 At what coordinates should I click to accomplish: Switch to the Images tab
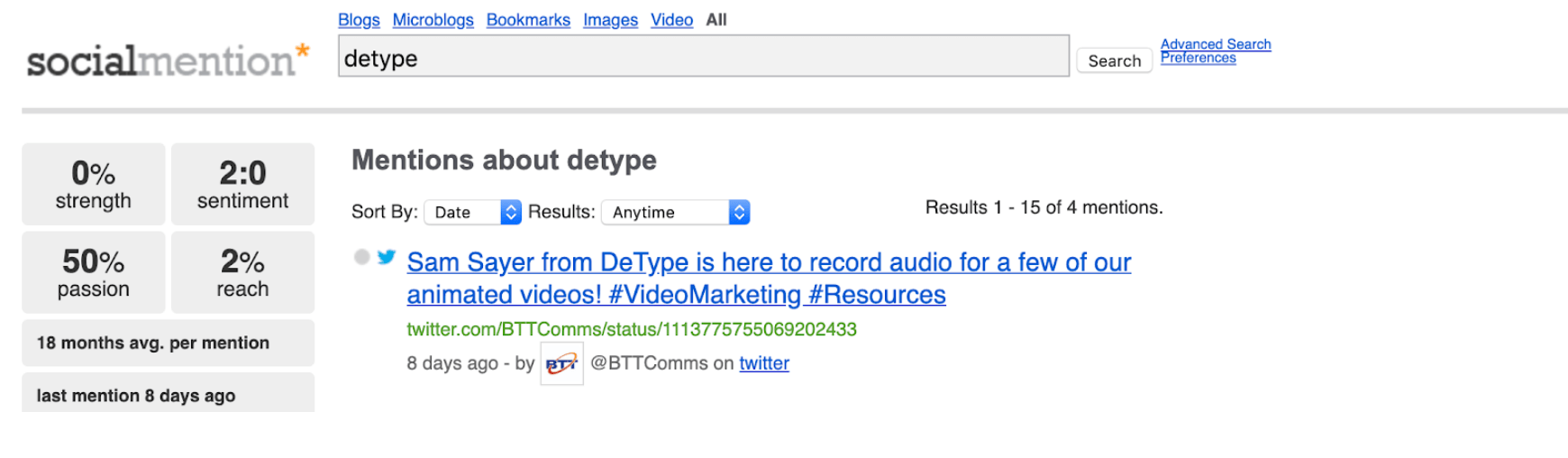(610, 20)
